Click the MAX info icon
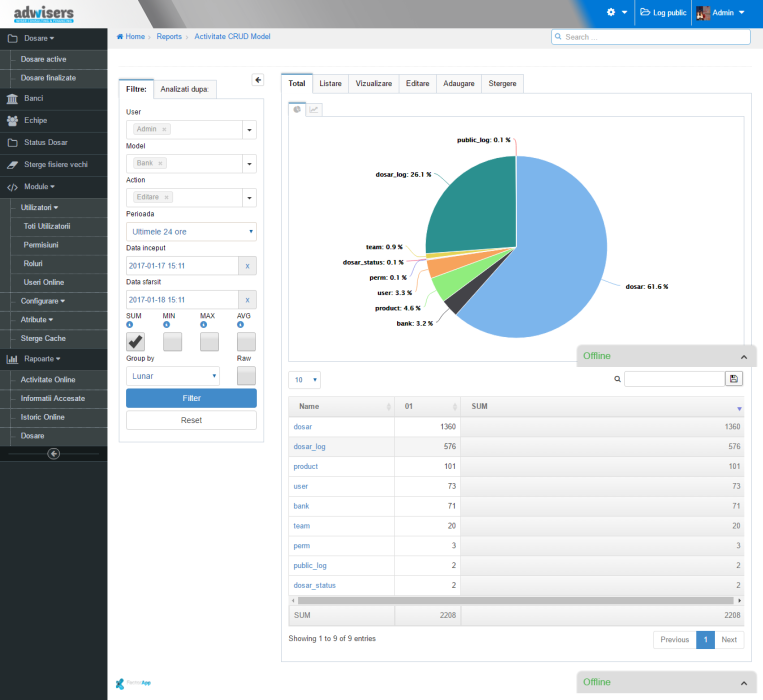The image size is (763, 700). (x=203, y=324)
